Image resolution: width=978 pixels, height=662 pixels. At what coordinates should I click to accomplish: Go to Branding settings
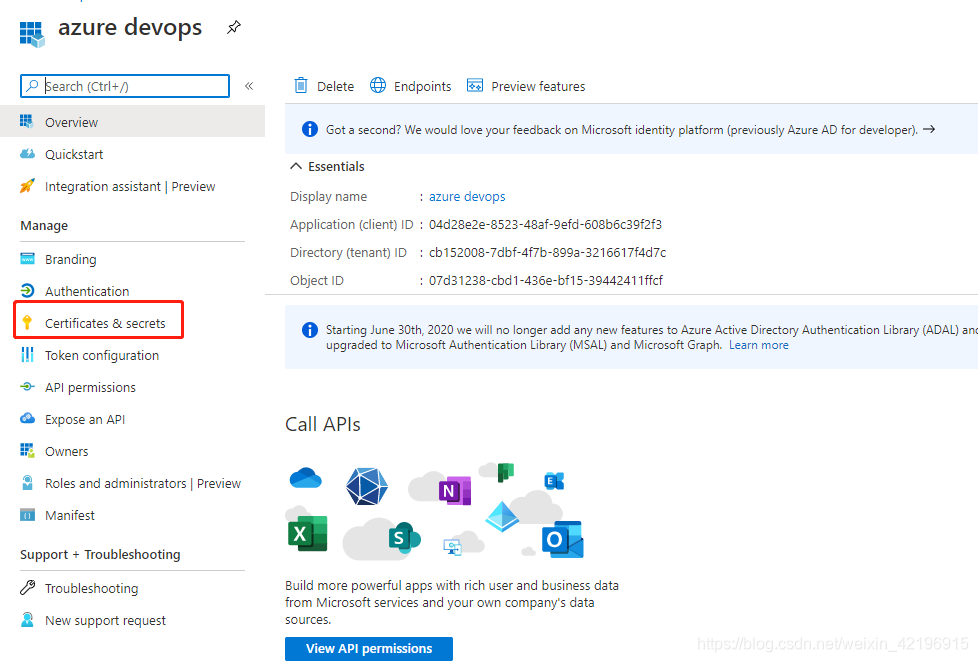click(70, 260)
